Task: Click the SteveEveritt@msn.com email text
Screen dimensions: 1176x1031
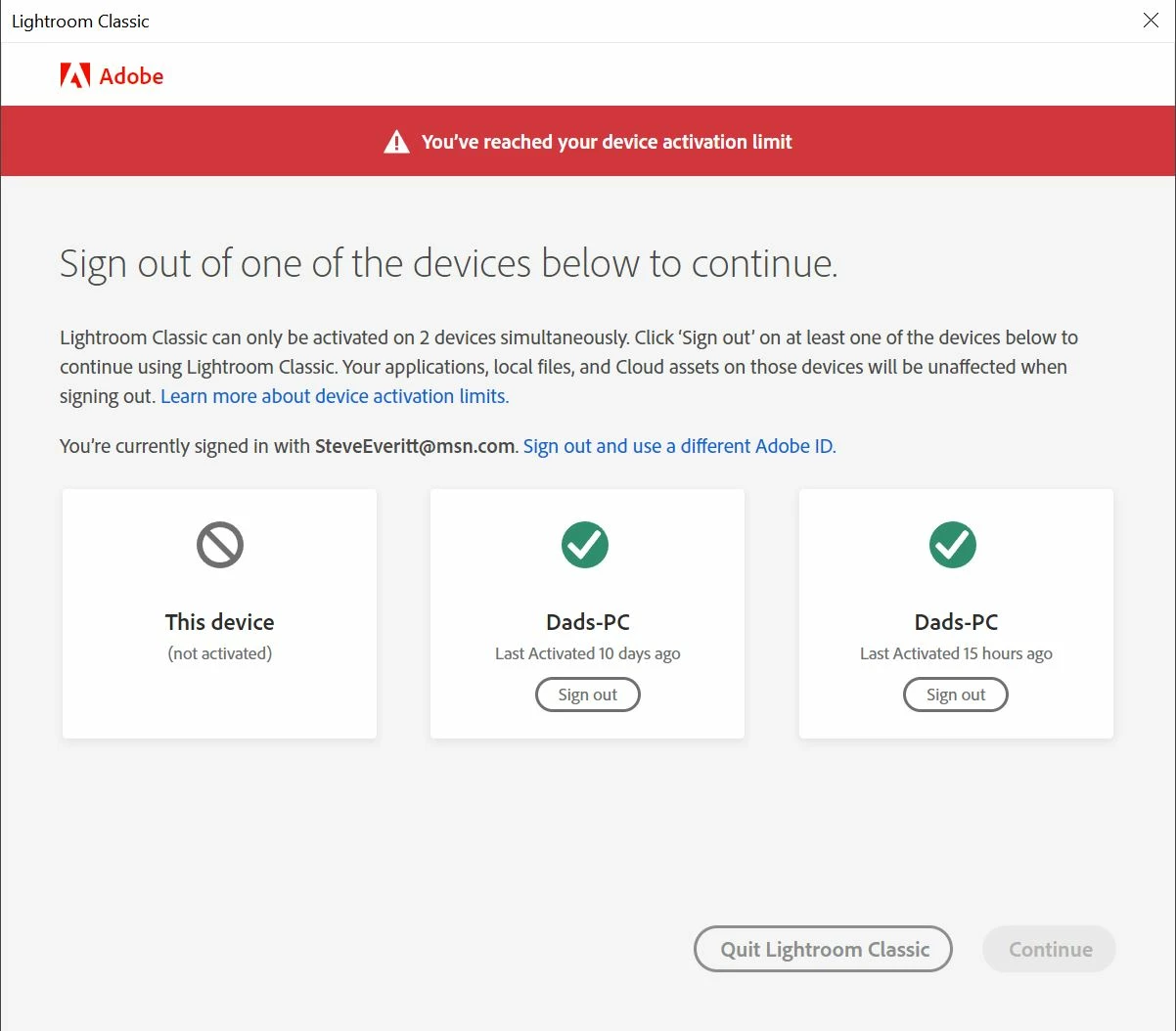Action: click(x=415, y=446)
